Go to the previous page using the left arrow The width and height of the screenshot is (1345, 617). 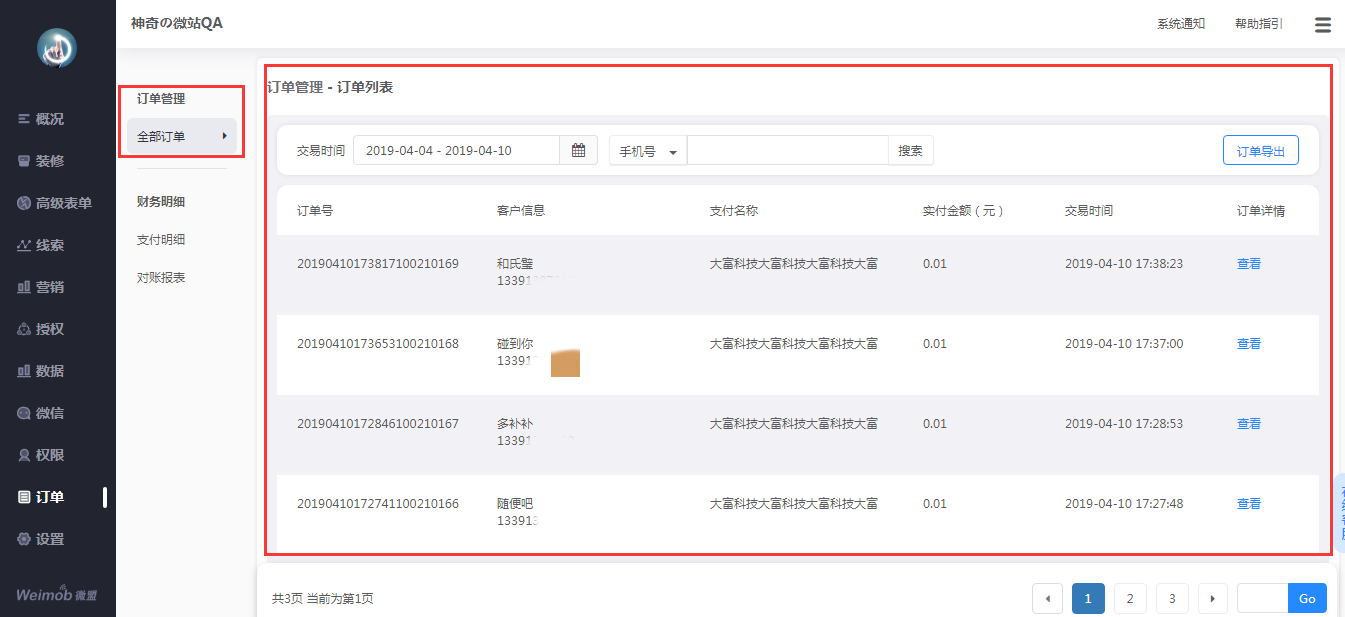coord(1047,599)
